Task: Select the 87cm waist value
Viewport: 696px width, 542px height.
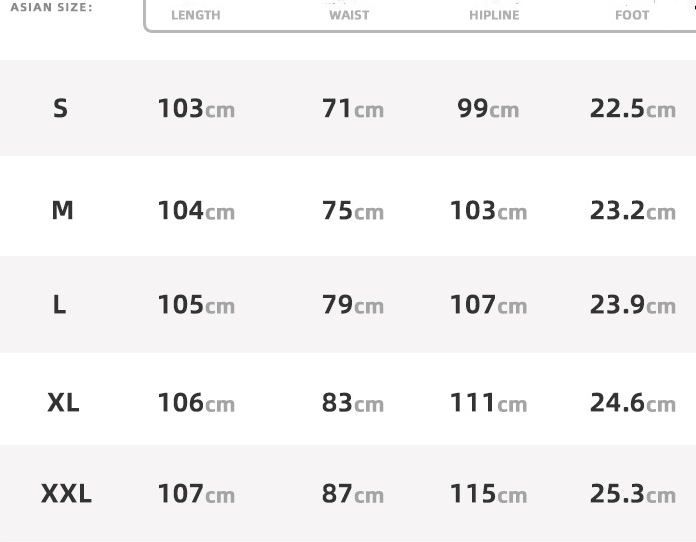Action: [x=352, y=493]
